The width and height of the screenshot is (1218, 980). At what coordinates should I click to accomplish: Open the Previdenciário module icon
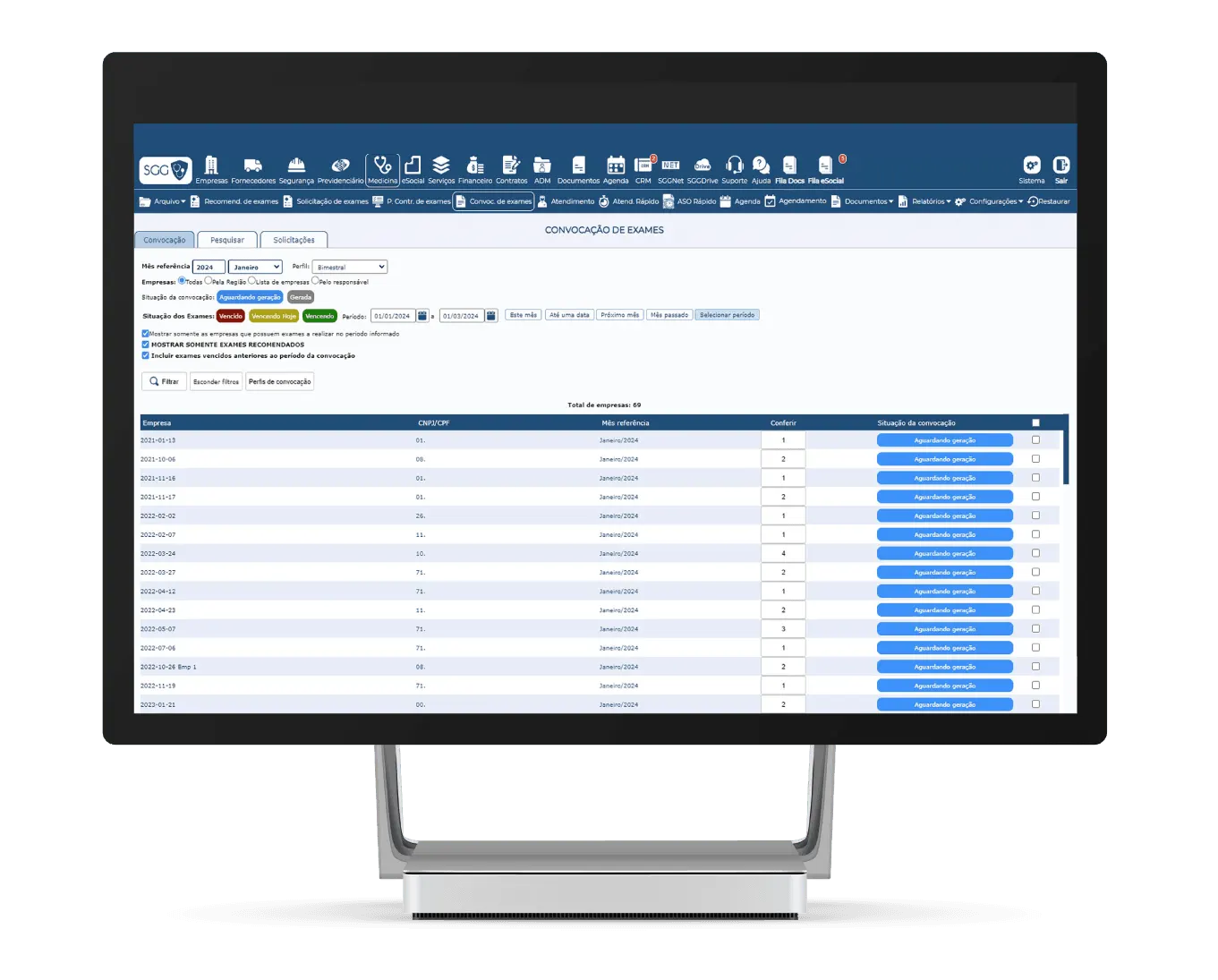[x=340, y=169]
